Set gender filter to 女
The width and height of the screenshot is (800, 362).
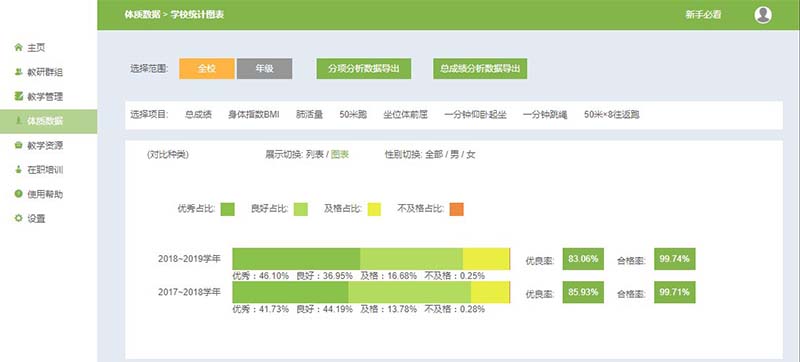pos(471,154)
